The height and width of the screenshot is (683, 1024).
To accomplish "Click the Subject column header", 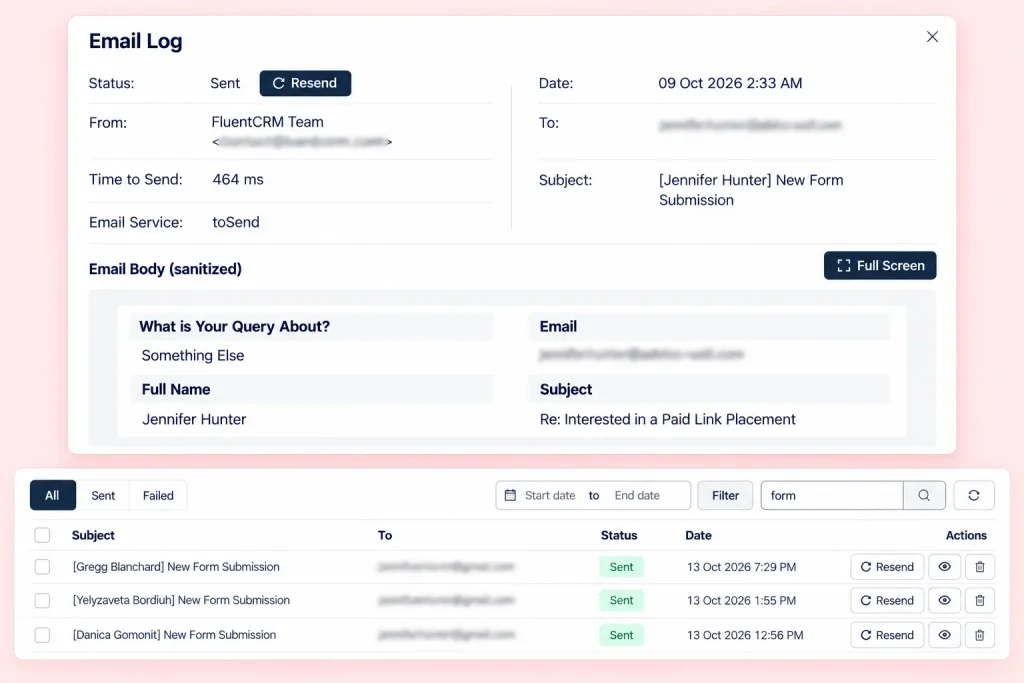I will pos(93,535).
